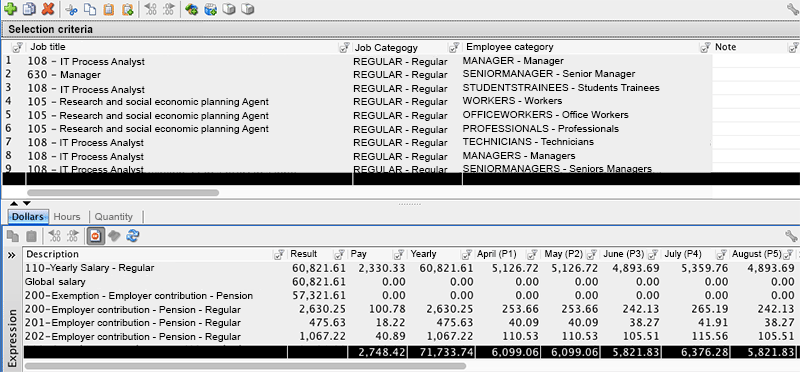
Task: Click the gray tag icon in lower toolbar
Action: [114, 236]
